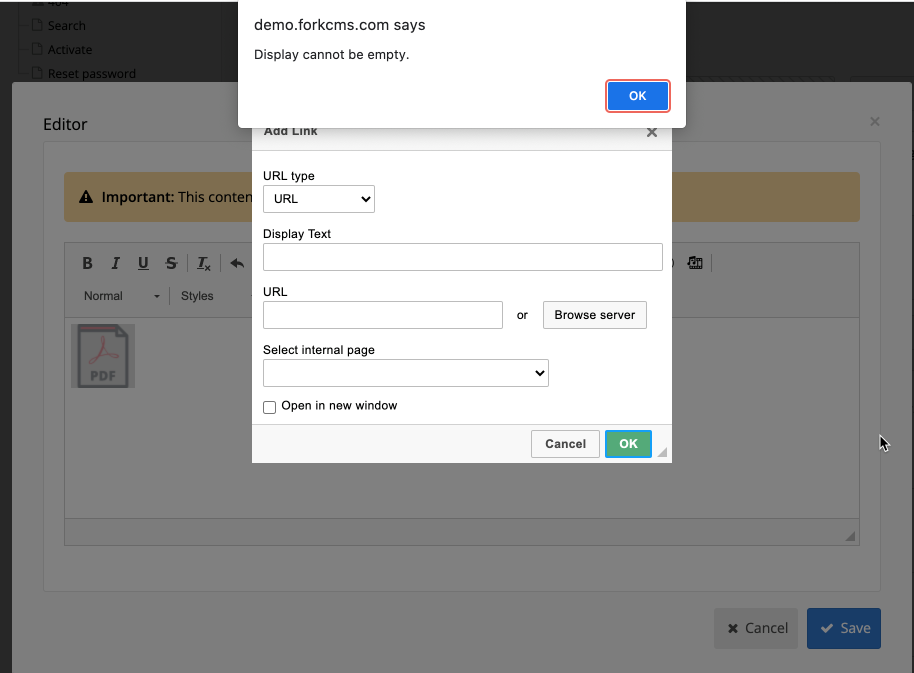Apply Strikethrough formatting in the toolbar
The width and height of the screenshot is (914, 673).
[171, 264]
